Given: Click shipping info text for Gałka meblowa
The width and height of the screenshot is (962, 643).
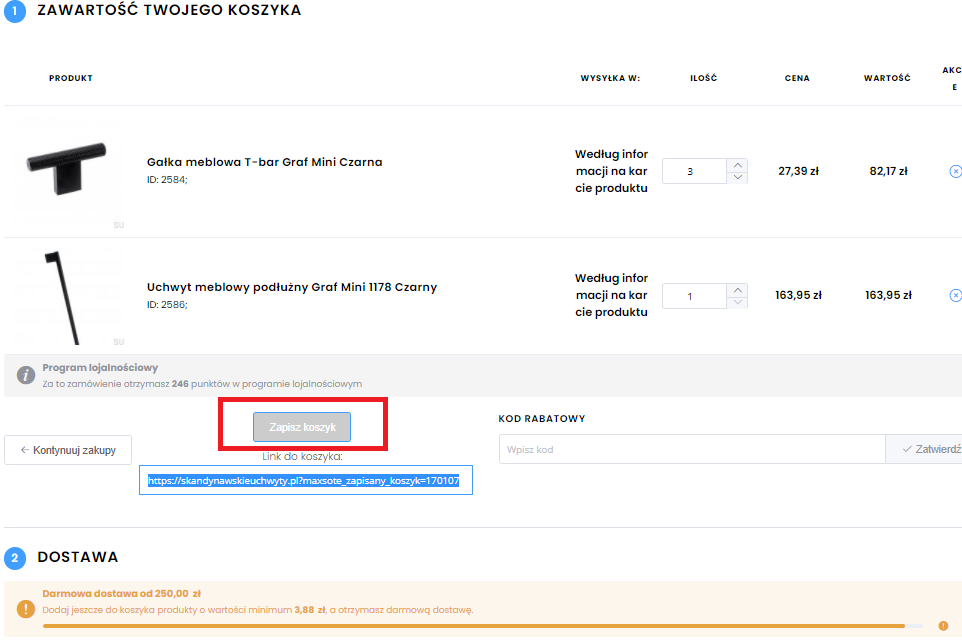Looking at the screenshot, I should click(x=611, y=171).
